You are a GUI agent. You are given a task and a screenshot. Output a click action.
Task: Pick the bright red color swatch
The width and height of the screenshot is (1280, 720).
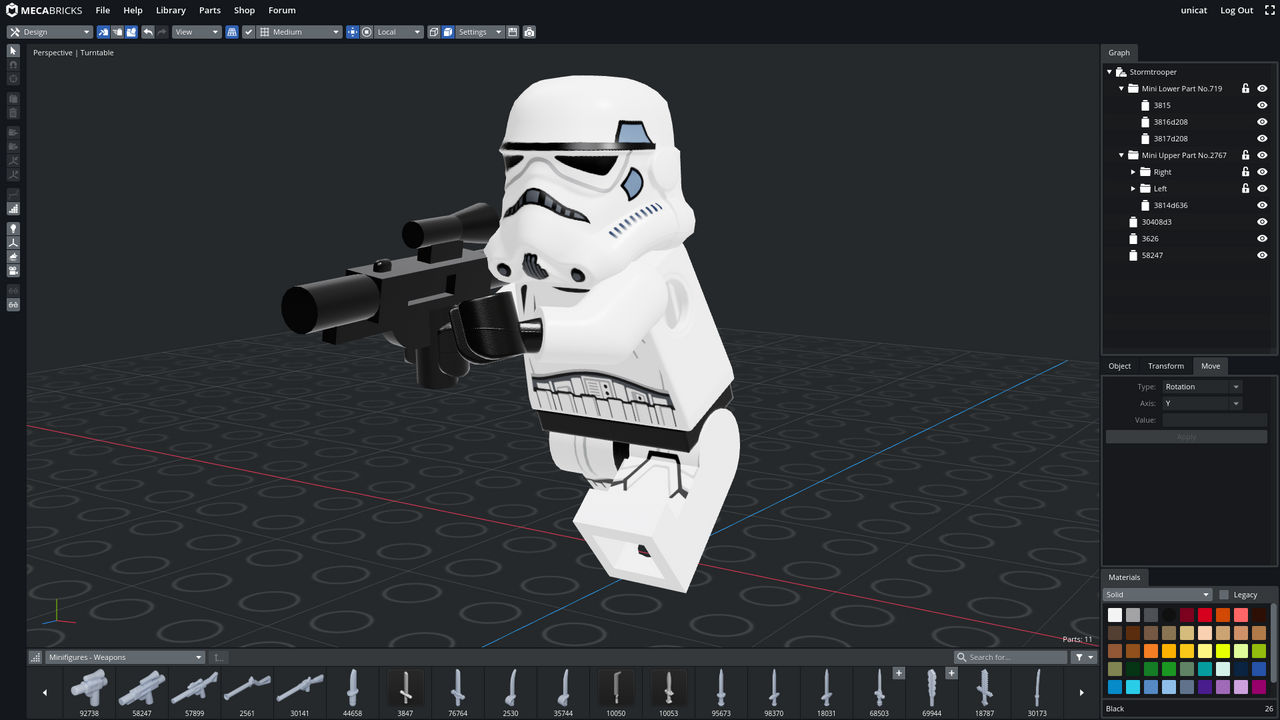pos(1205,615)
